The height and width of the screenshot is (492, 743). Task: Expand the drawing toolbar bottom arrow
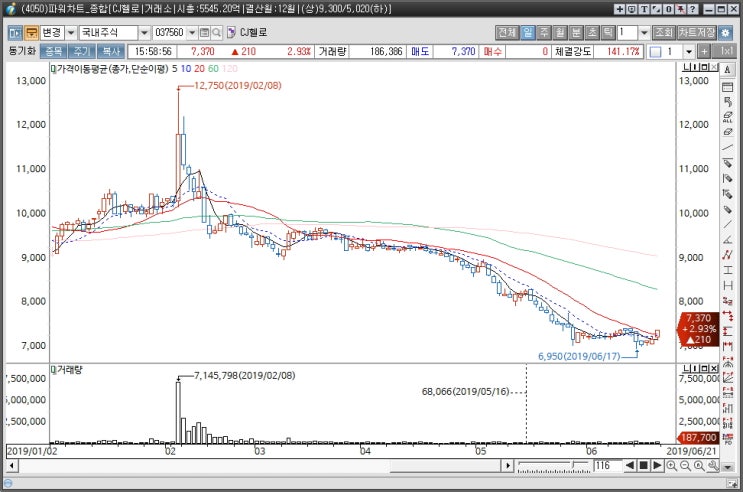point(727,467)
